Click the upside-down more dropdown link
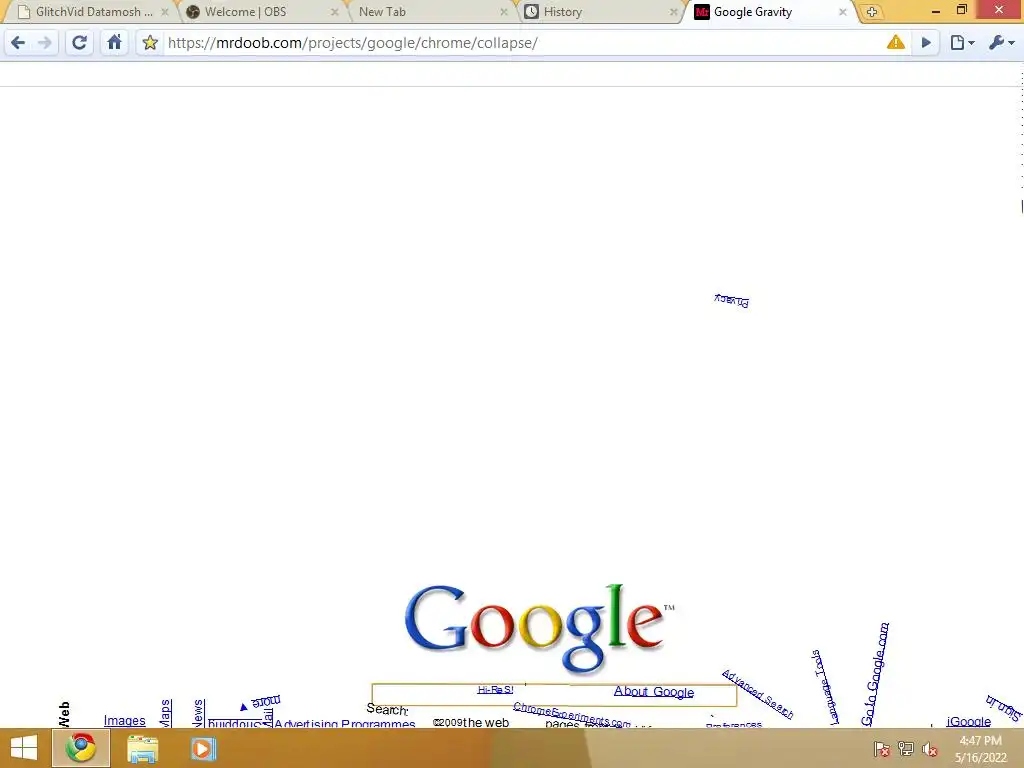Image resolution: width=1024 pixels, height=768 pixels. click(261, 703)
